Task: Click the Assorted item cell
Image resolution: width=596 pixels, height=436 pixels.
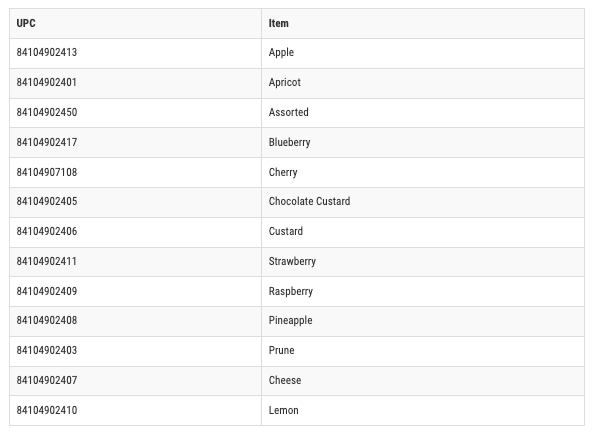Action: [x=423, y=113]
